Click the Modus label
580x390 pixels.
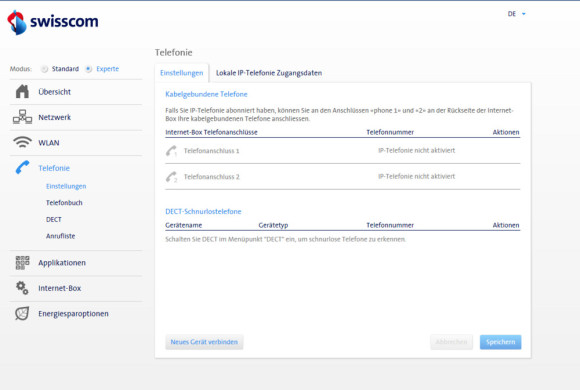[x=21, y=69]
